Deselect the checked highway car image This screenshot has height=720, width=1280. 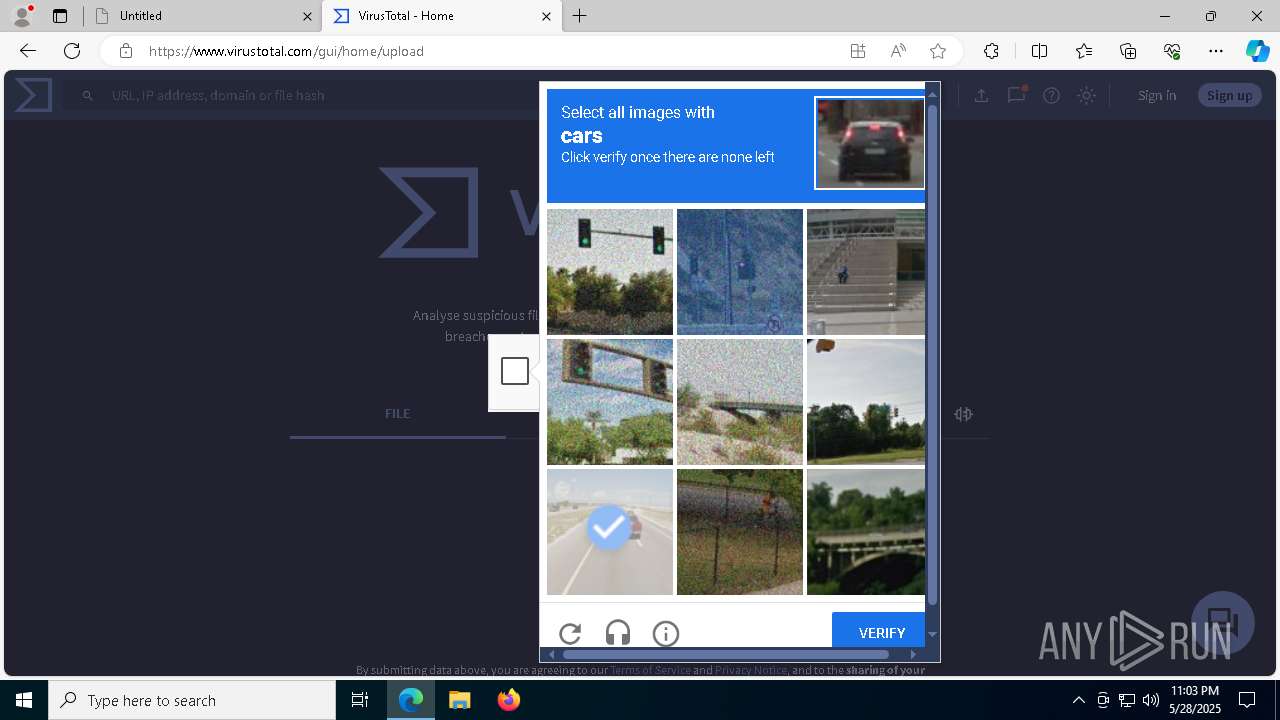point(610,532)
